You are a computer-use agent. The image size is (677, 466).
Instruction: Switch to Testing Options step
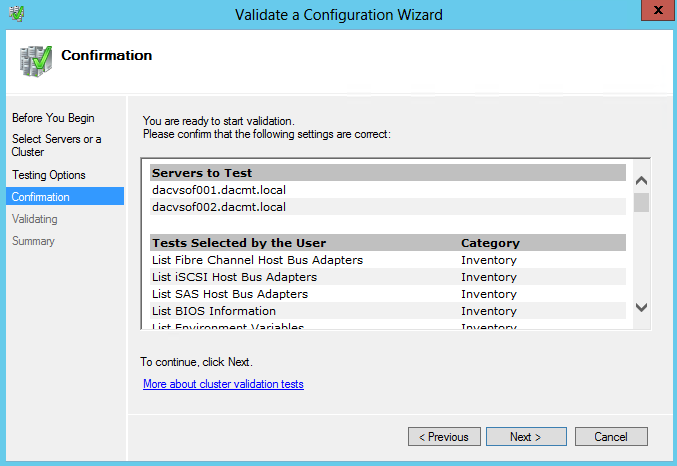pyautogui.click(x=49, y=175)
